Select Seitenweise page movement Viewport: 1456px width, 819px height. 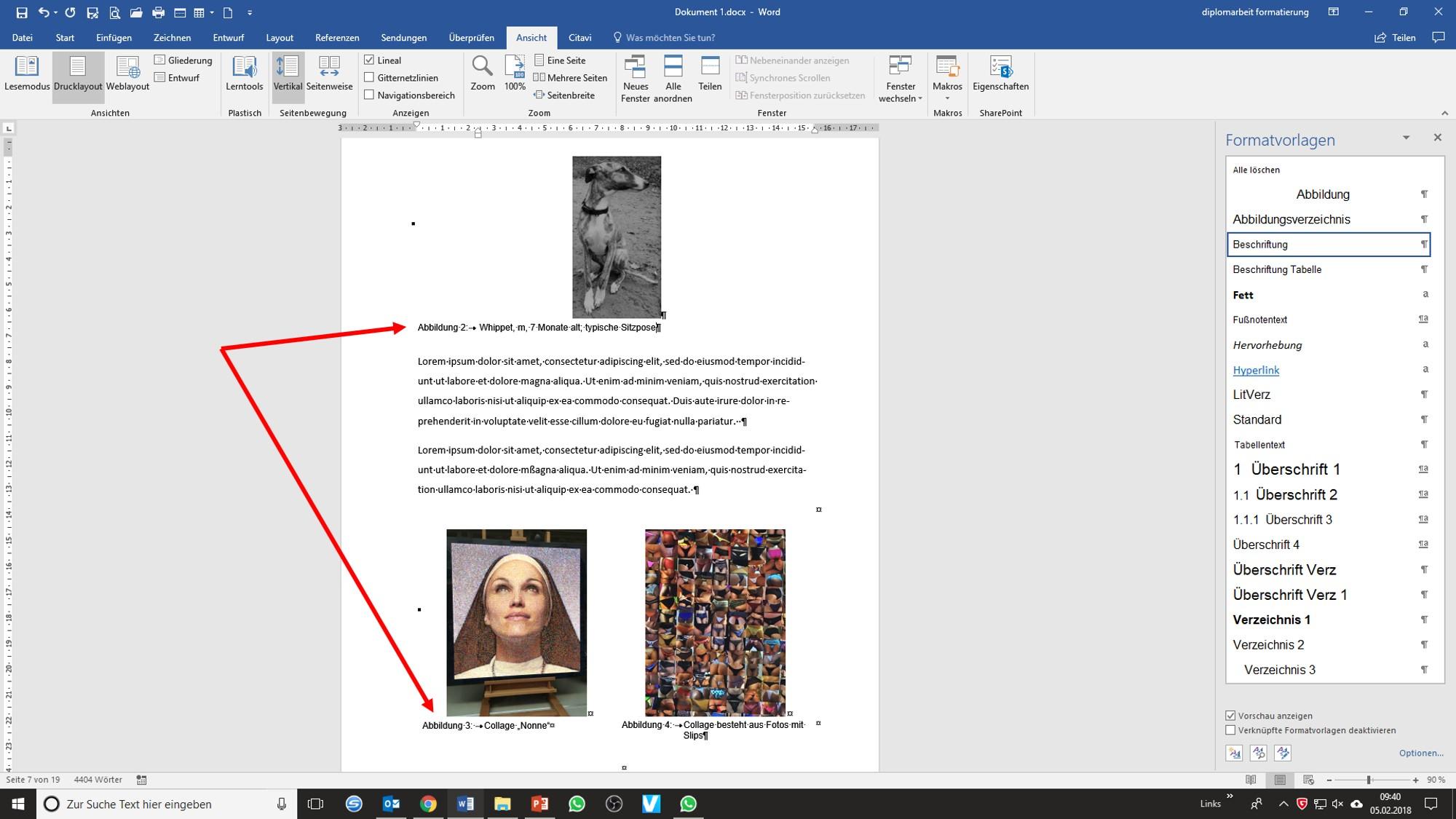tap(329, 74)
